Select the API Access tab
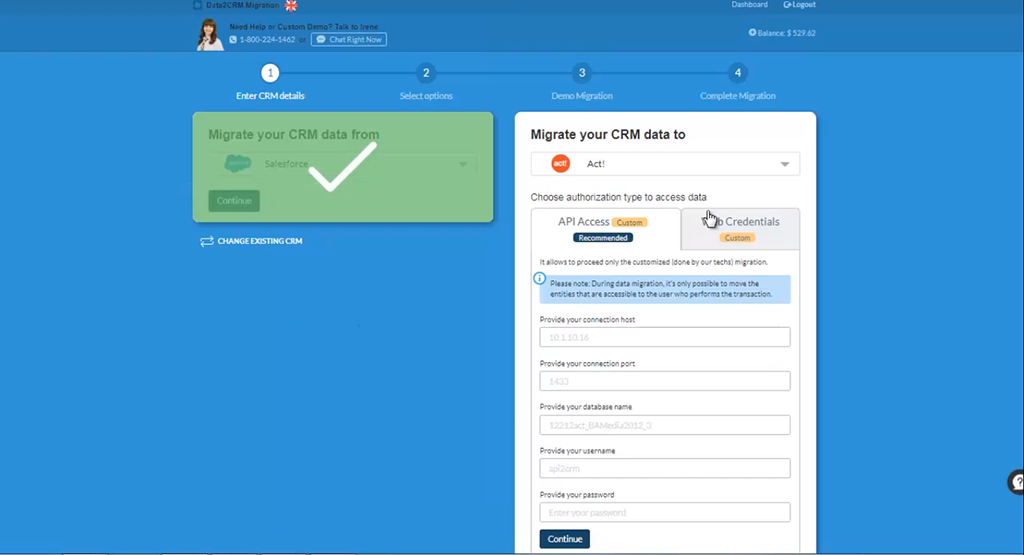This screenshot has height=555, width=1024. pyautogui.click(x=605, y=229)
